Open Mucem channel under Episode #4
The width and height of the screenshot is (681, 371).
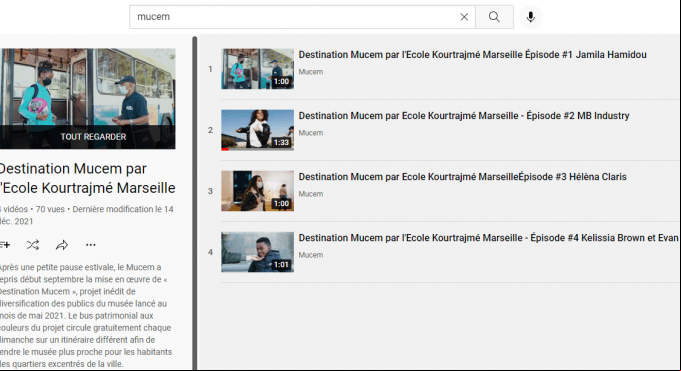(x=311, y=255)
